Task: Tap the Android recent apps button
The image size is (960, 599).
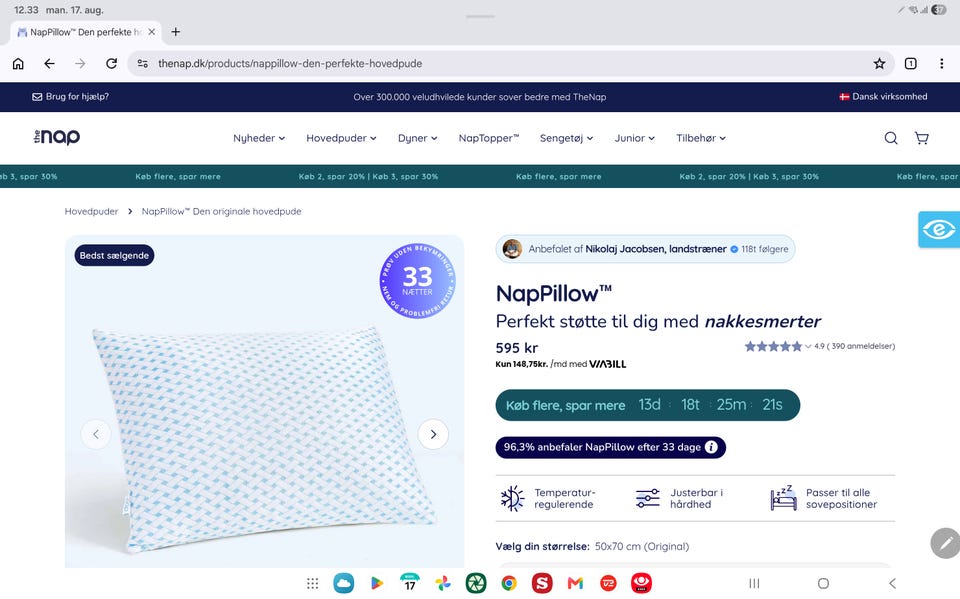Action: tap(754, 583)
